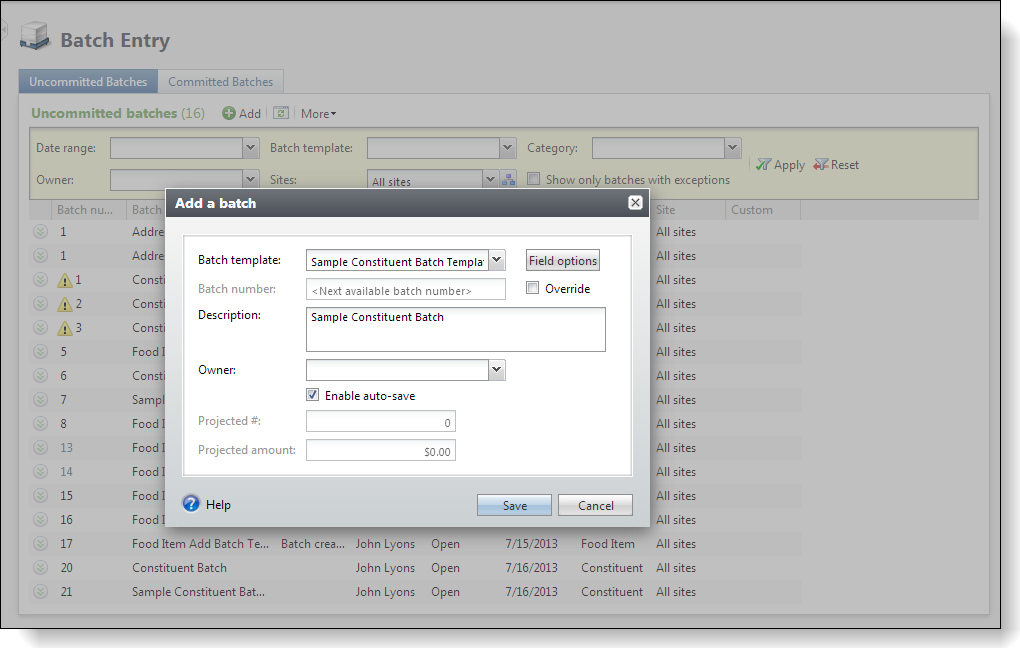1020x648 pixels.
Task: Click the Apply filter icon
Action: [763, 165]
